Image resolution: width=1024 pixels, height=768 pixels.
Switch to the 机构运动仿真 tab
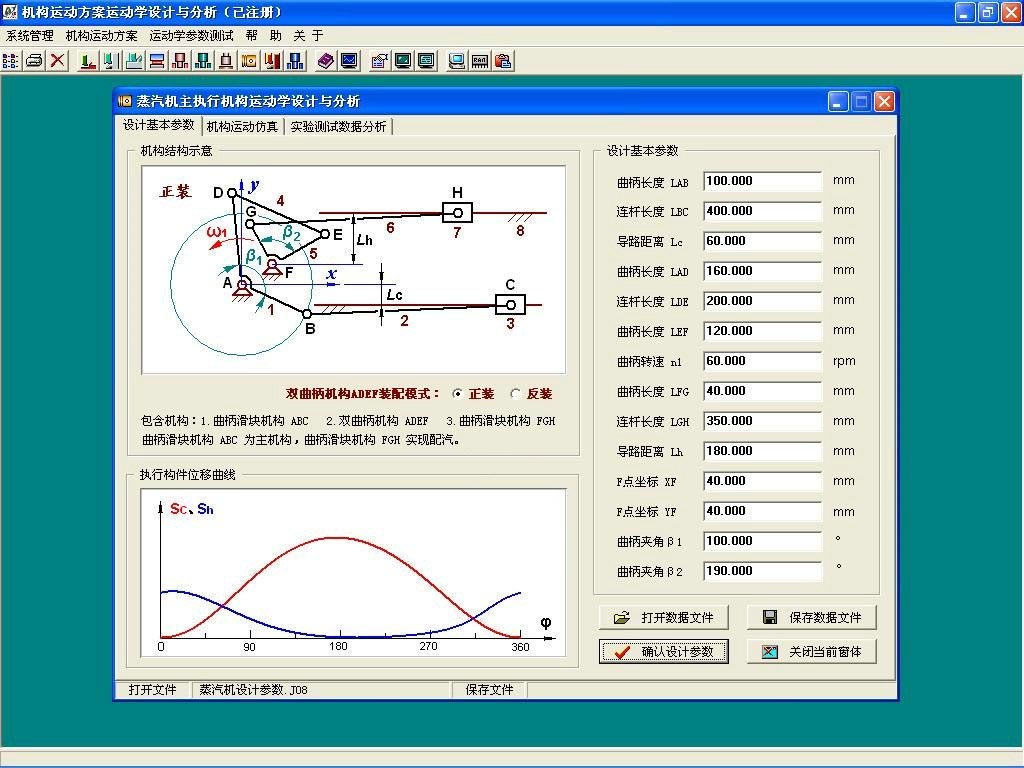(x=242, y=126)
